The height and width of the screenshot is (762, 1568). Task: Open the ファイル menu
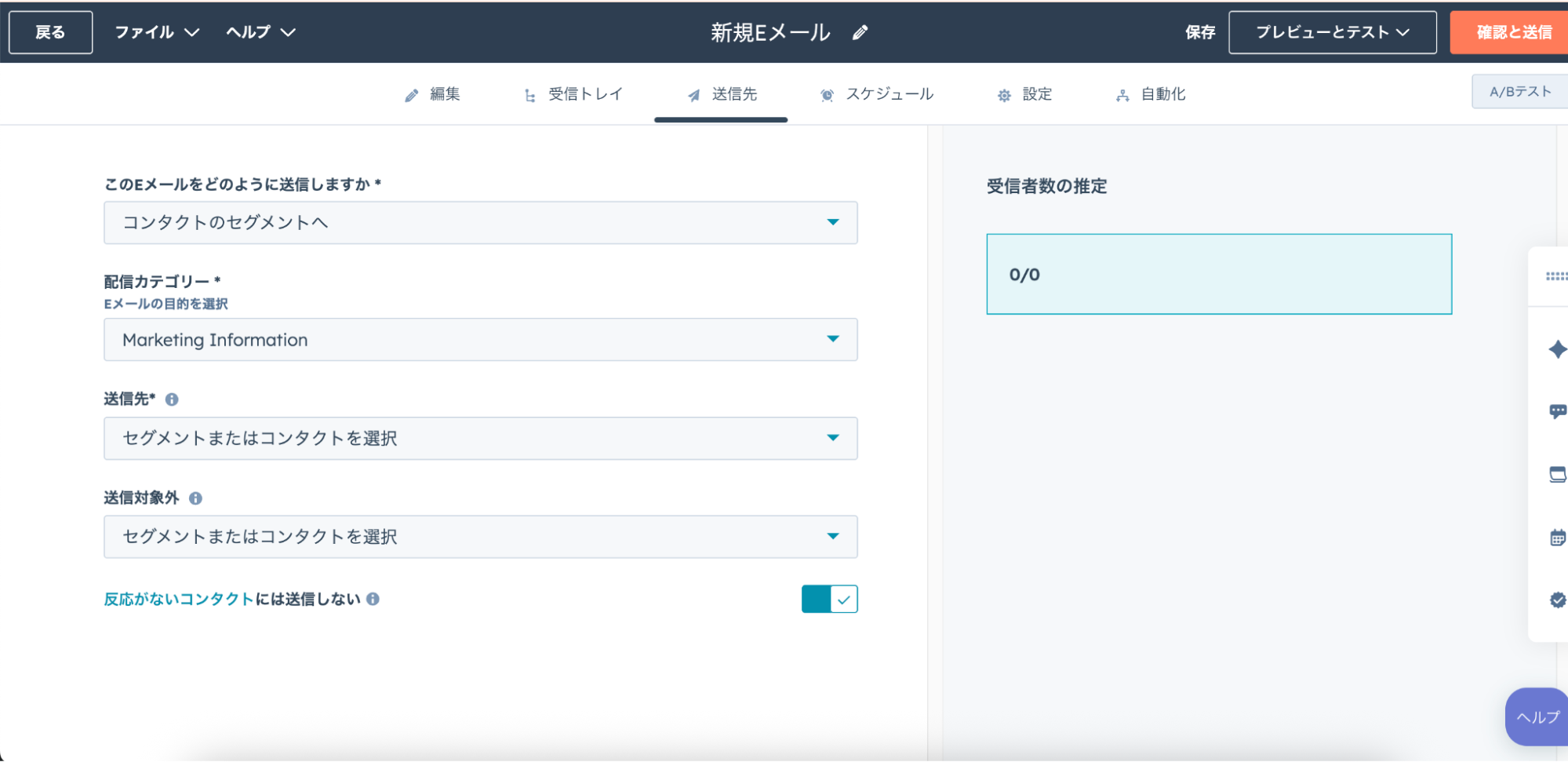157,32
